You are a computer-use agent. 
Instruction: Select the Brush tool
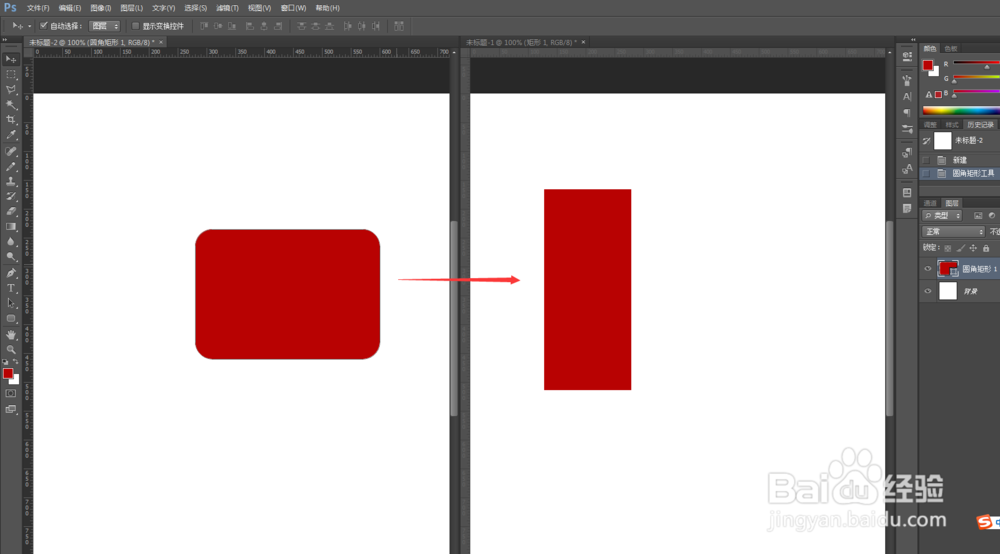11,166
